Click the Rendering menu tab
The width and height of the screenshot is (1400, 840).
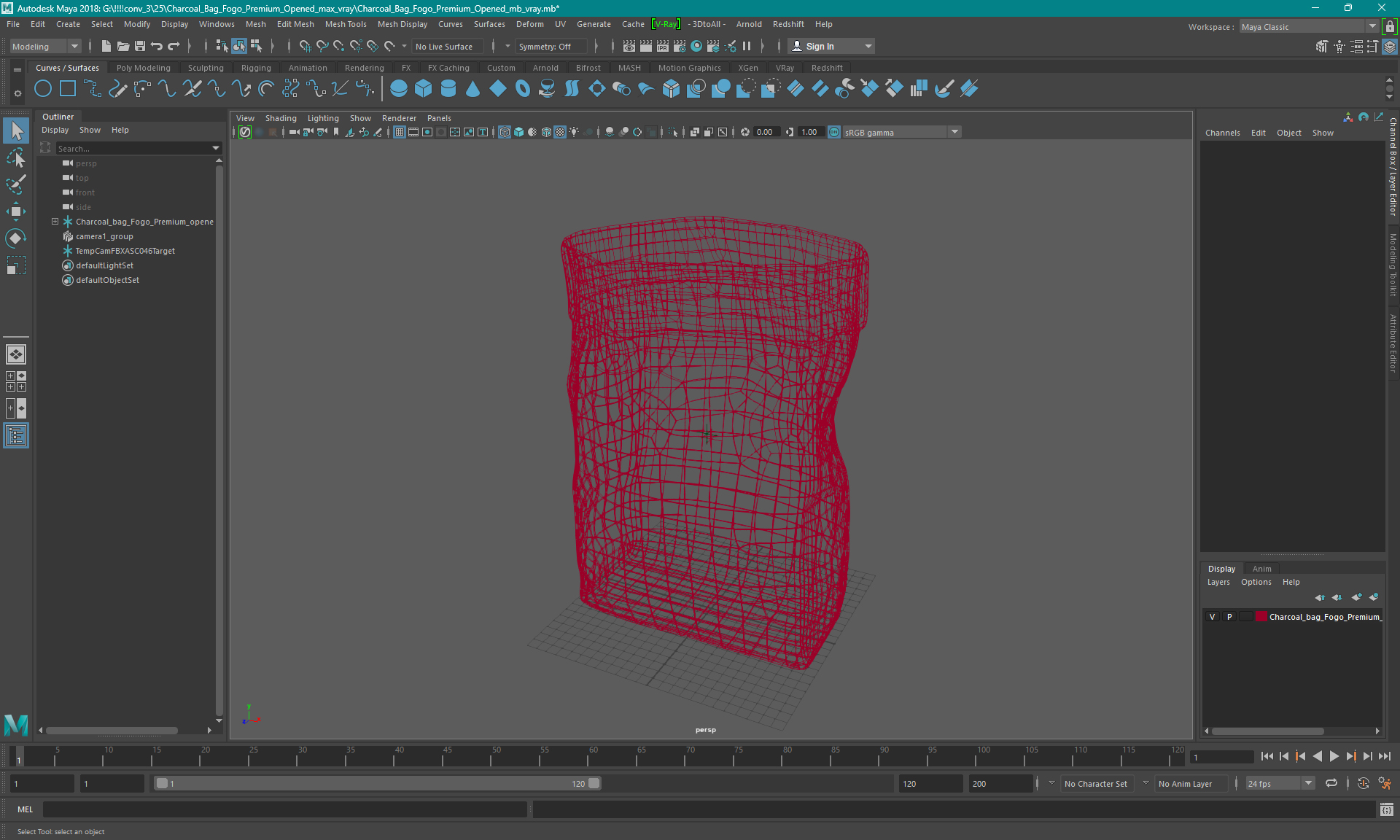(x=365, y=67)
